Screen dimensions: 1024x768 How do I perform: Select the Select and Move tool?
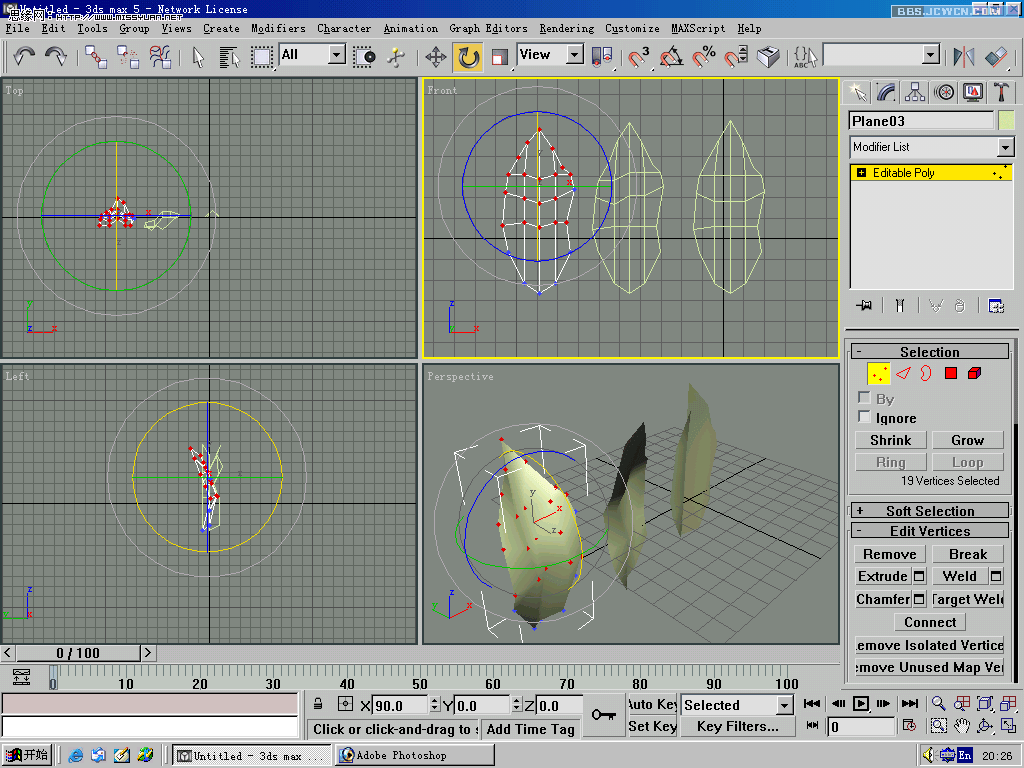click(x=436, y=57)
